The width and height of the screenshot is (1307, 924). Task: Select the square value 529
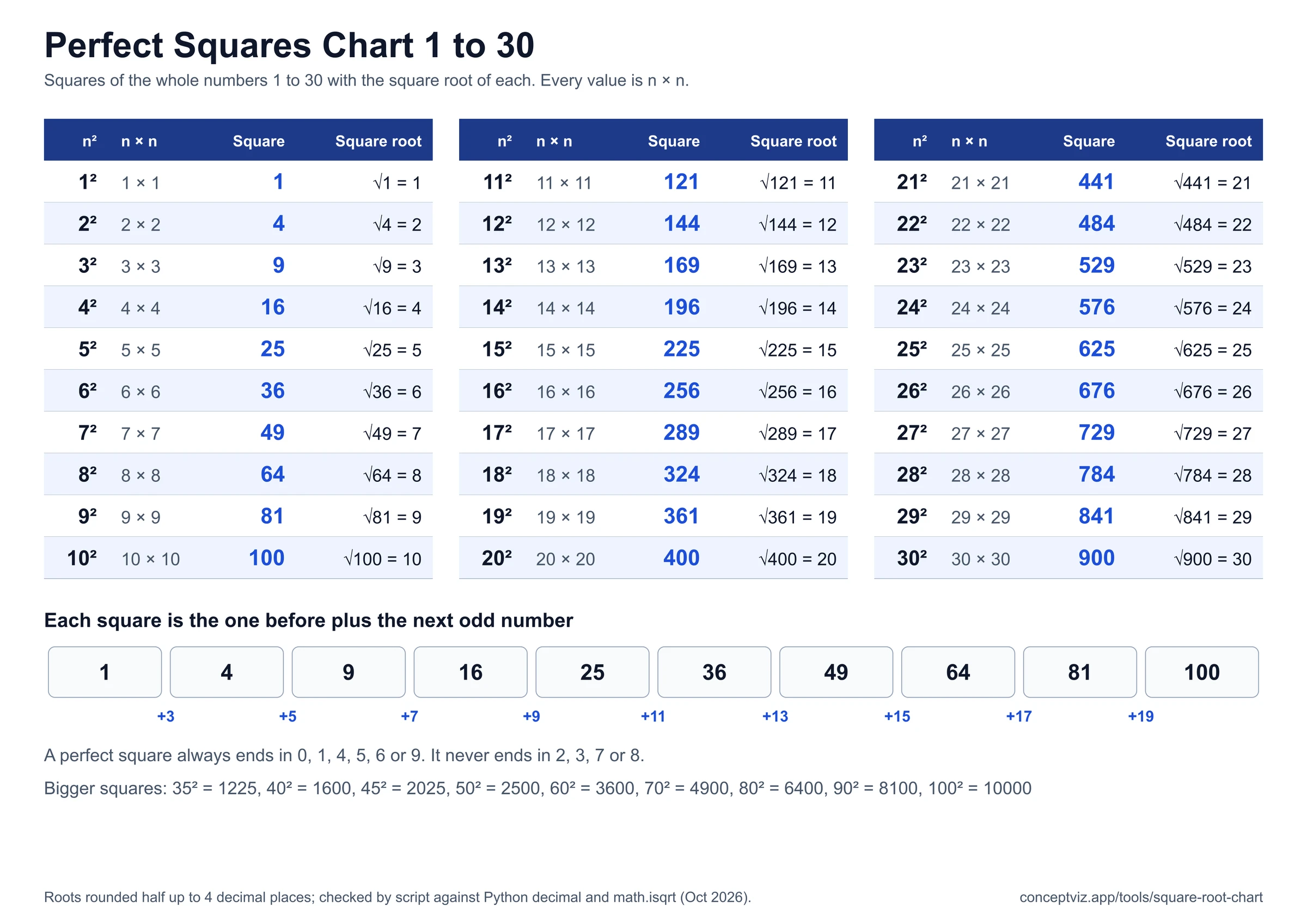1096,265
